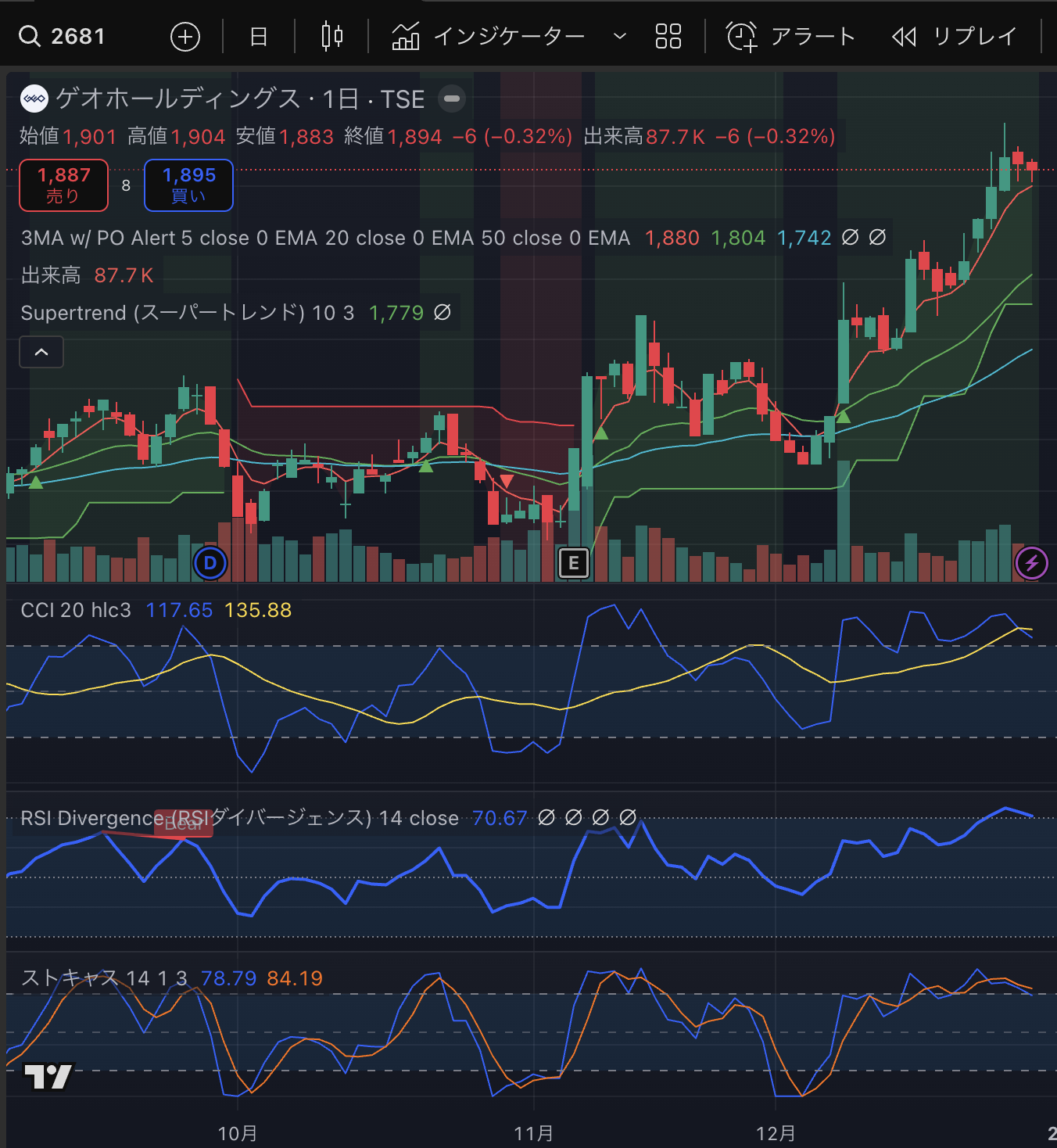Add symbol with the plus circle icon

click(x=185, y=37)
